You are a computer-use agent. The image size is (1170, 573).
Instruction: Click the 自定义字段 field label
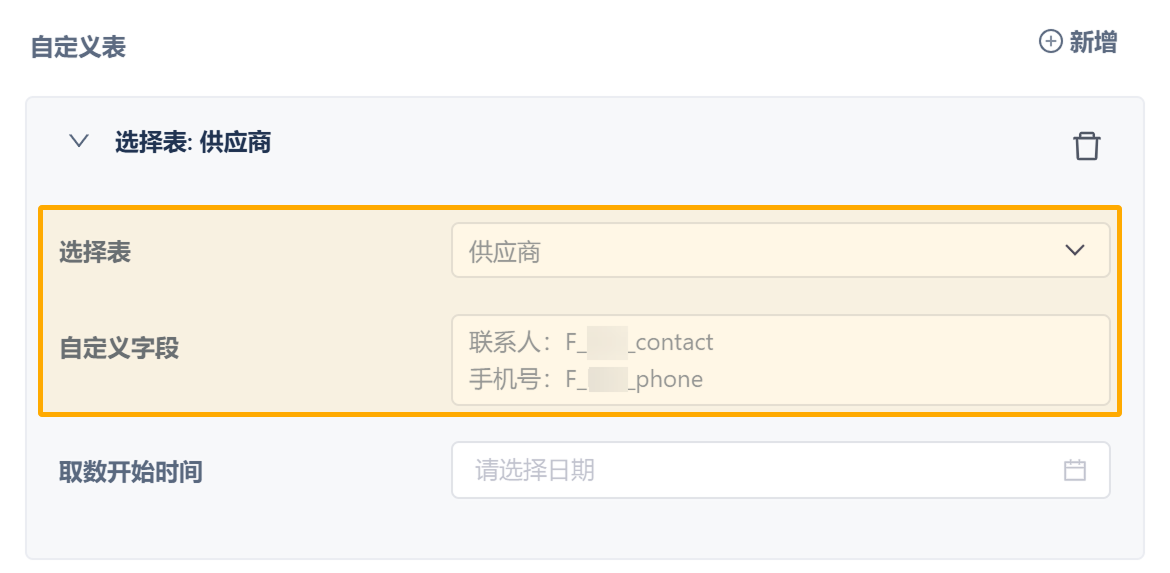click(119, 348)
